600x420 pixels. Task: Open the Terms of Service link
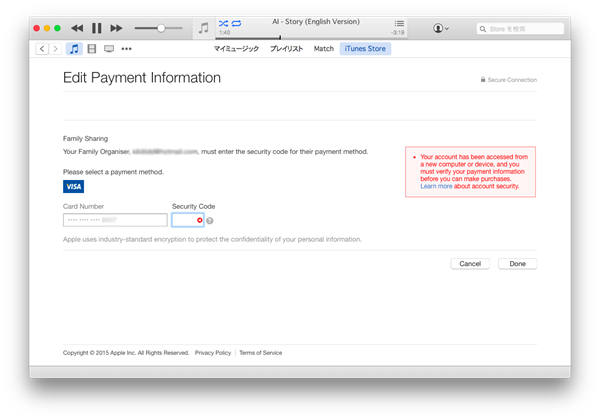coord(261,353)
